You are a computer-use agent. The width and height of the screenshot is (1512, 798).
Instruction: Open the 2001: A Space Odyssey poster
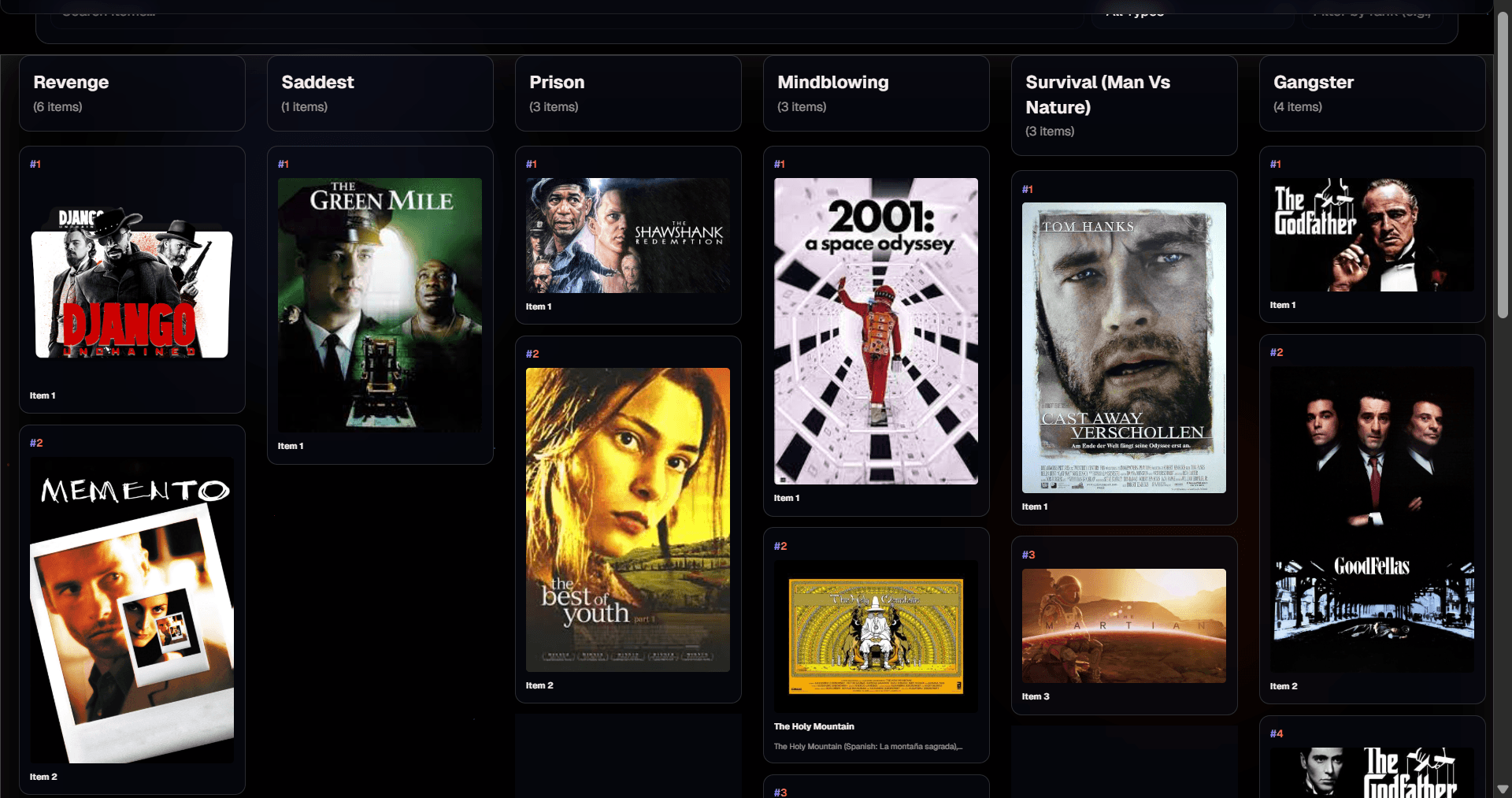(876, 331)
